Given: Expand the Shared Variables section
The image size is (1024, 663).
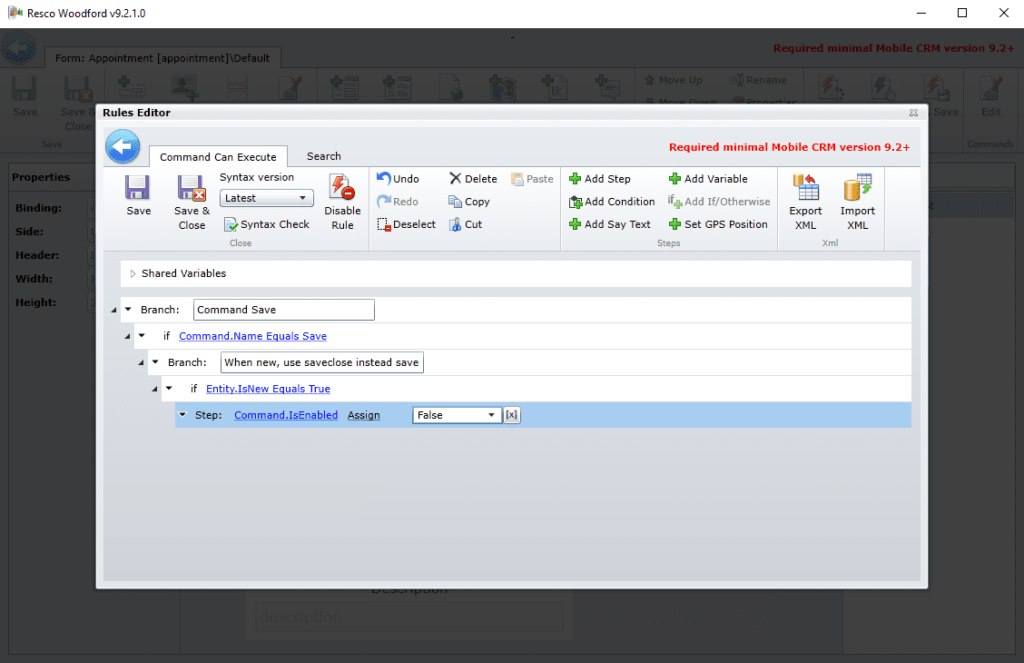Looking at the screenshot, I should (x=134, y=274).
